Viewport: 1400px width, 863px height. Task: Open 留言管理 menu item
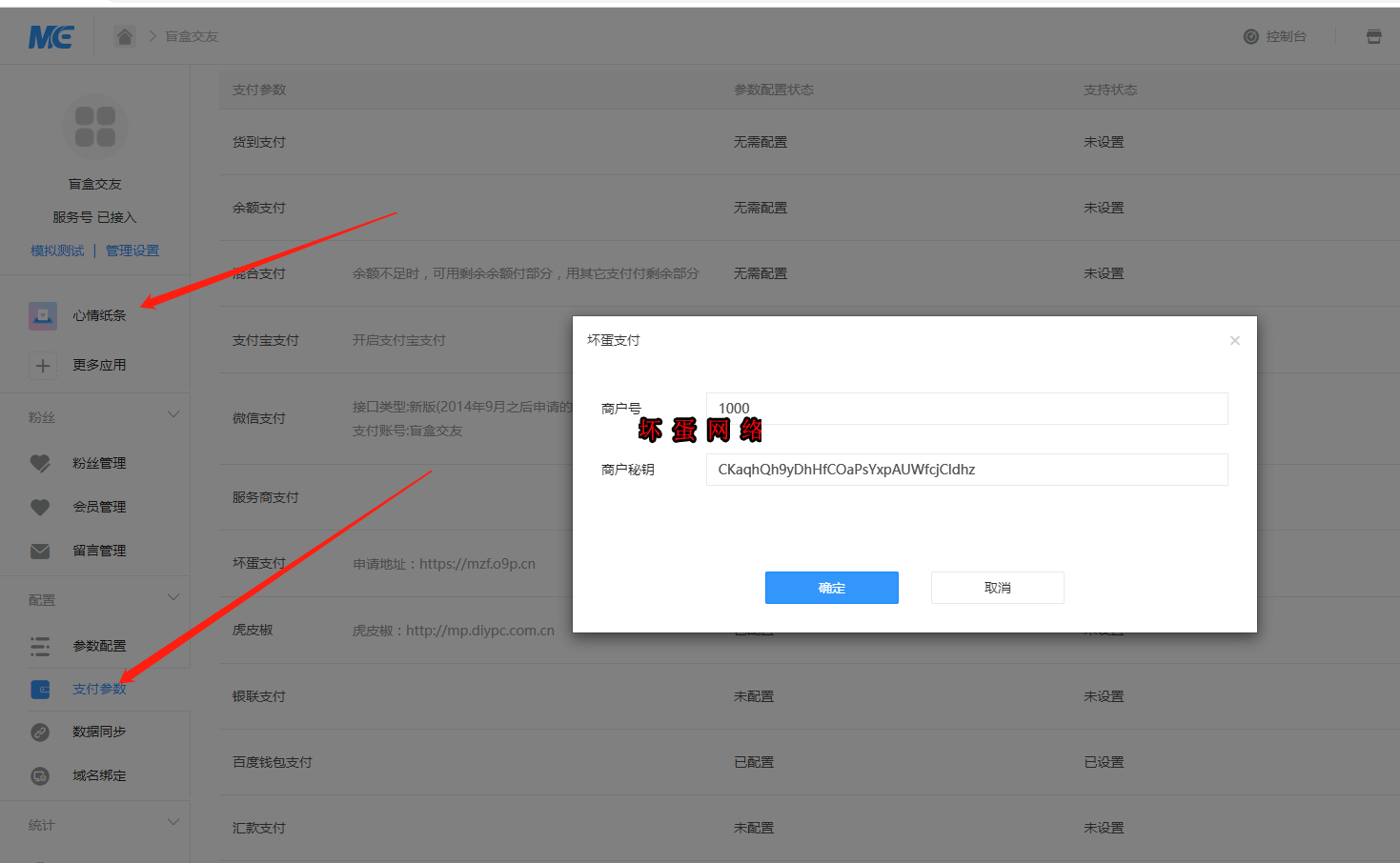tap(99, 551)
